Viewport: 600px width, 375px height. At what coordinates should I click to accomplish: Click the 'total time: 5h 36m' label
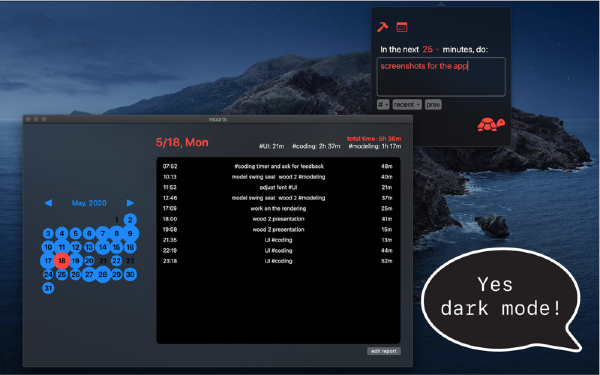tap(374, 139)
